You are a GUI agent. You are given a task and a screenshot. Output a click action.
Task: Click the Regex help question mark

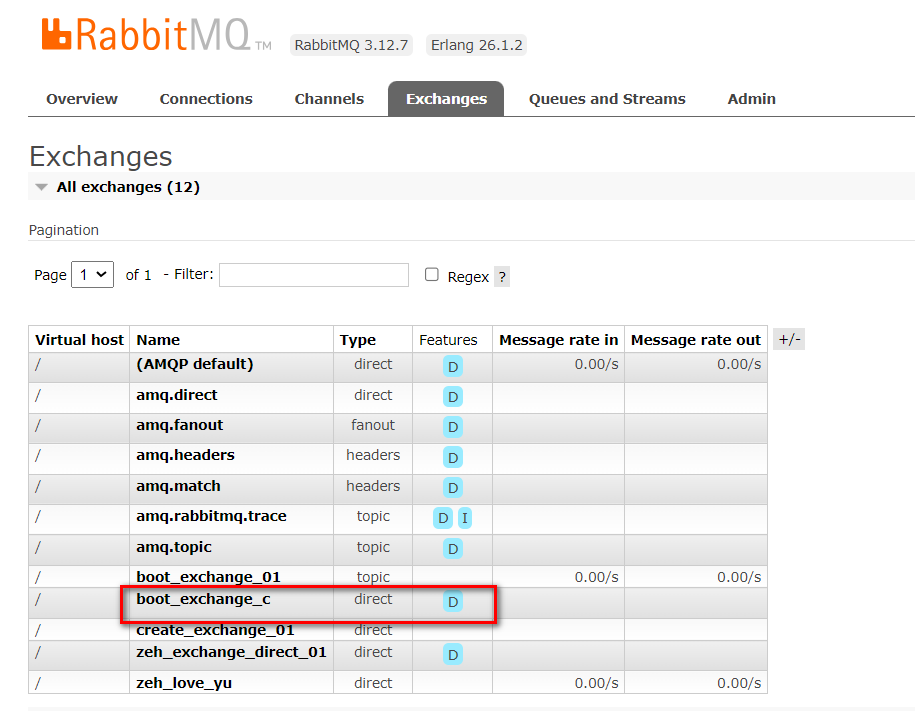502,277
